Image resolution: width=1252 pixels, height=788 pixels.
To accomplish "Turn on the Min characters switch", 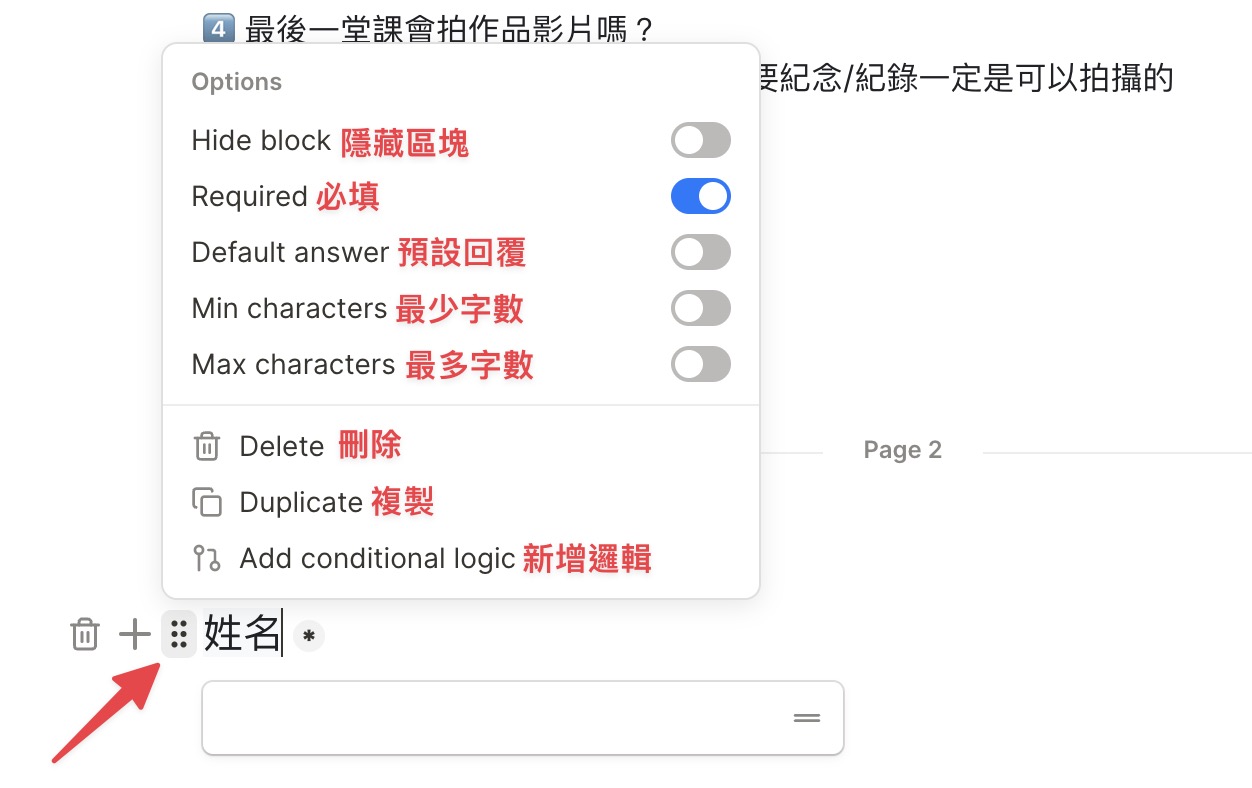I will 701,308.
